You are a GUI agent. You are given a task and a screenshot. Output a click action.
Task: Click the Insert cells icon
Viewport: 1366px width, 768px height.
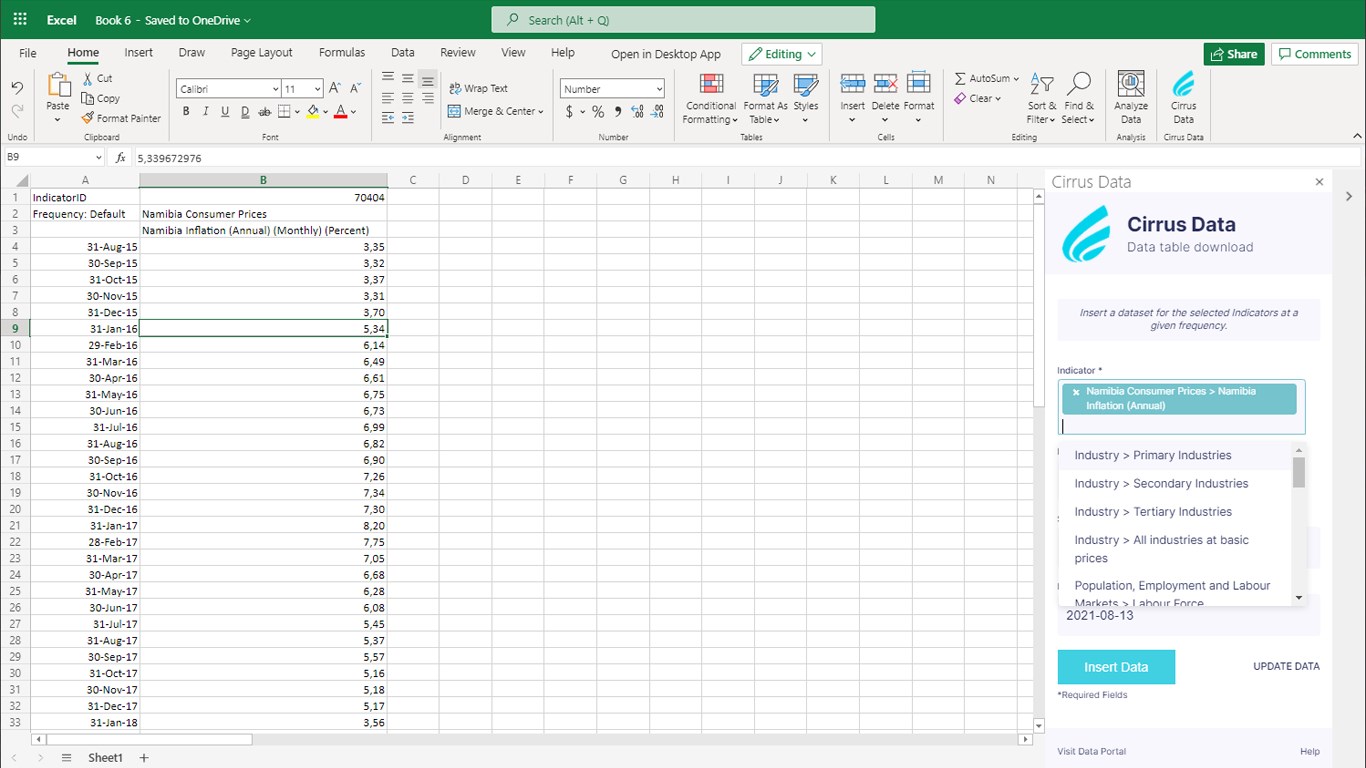(852, 83)
